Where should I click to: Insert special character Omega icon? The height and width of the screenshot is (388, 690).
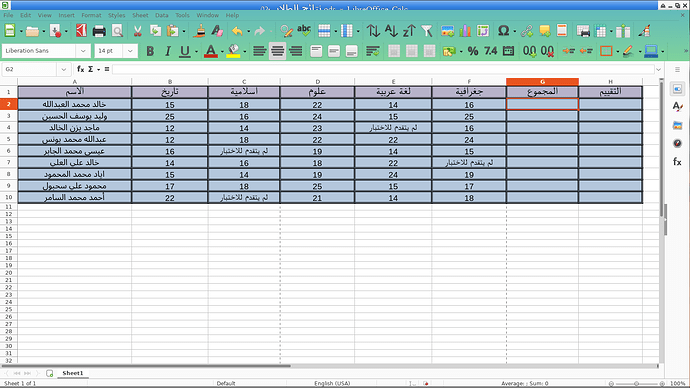click(x=503, y=31)
